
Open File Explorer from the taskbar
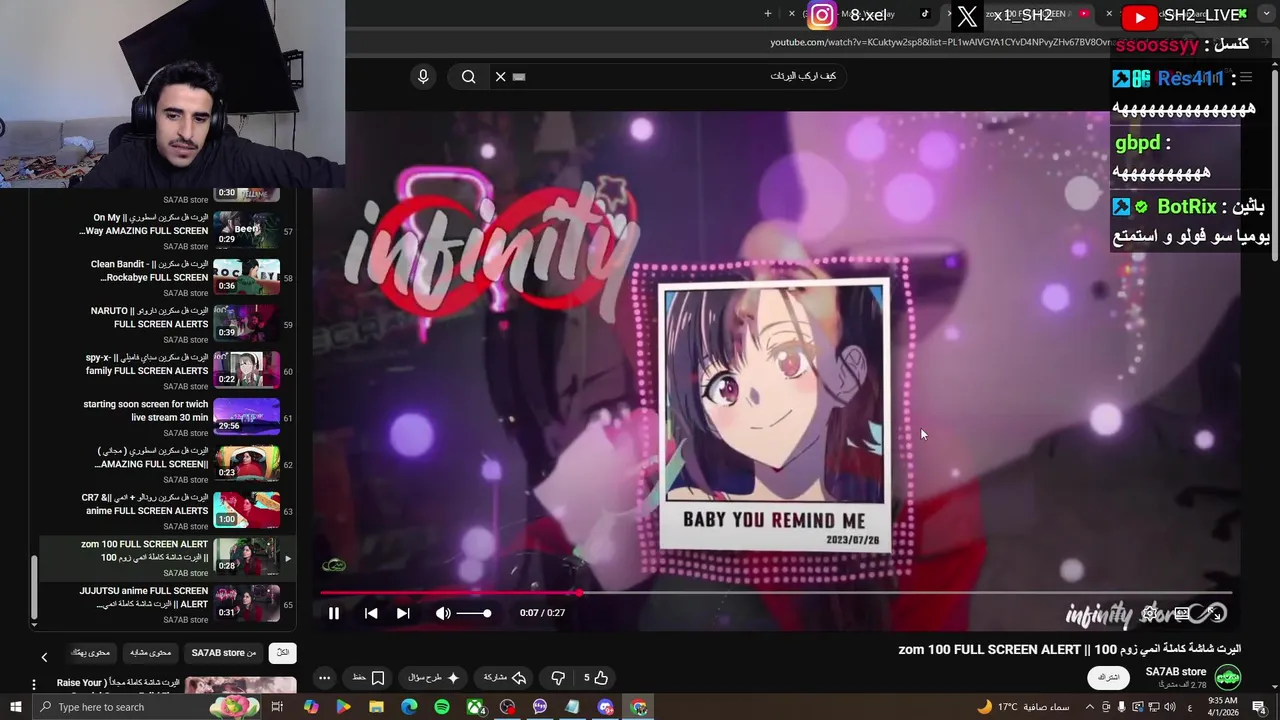click(376, 707)
